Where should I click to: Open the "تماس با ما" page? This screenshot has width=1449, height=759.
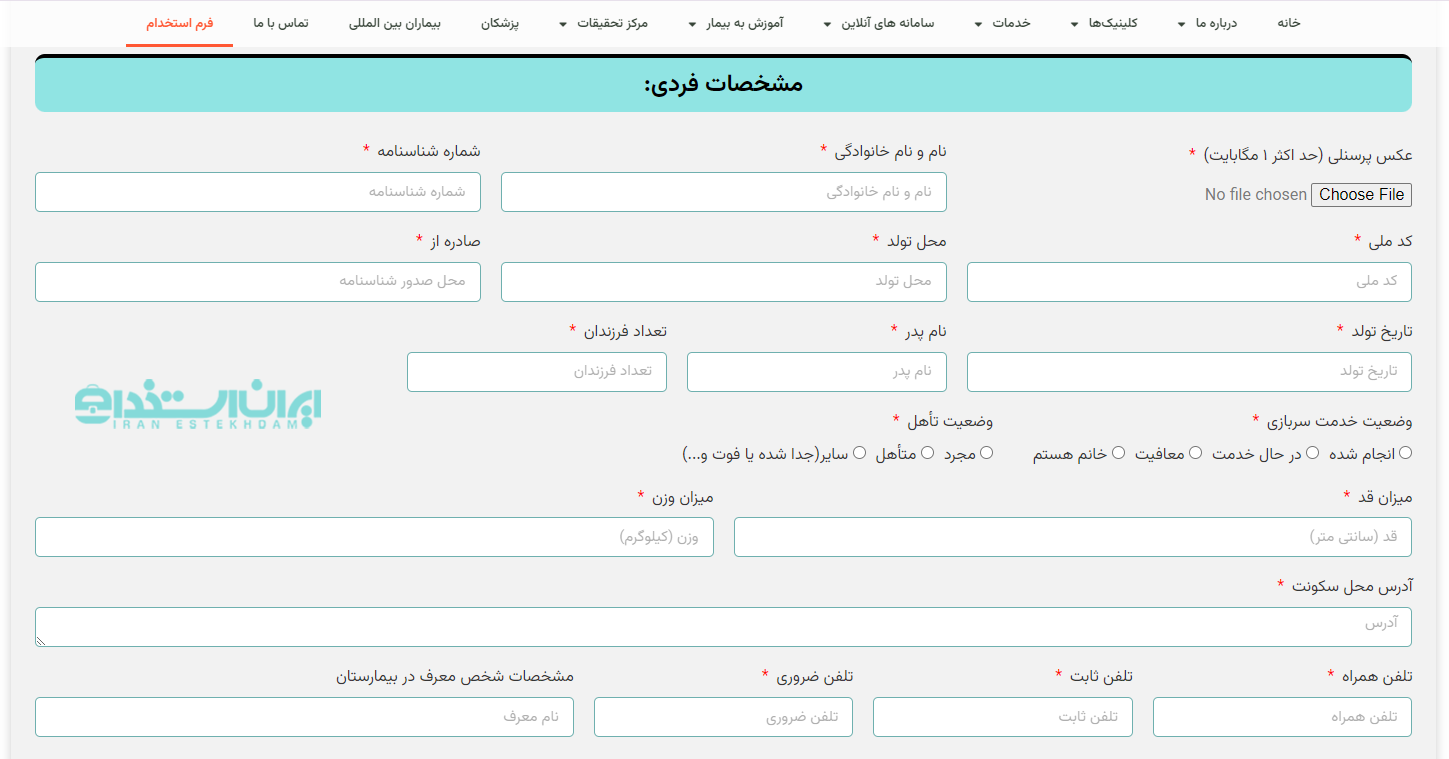[x=281, y=22]
